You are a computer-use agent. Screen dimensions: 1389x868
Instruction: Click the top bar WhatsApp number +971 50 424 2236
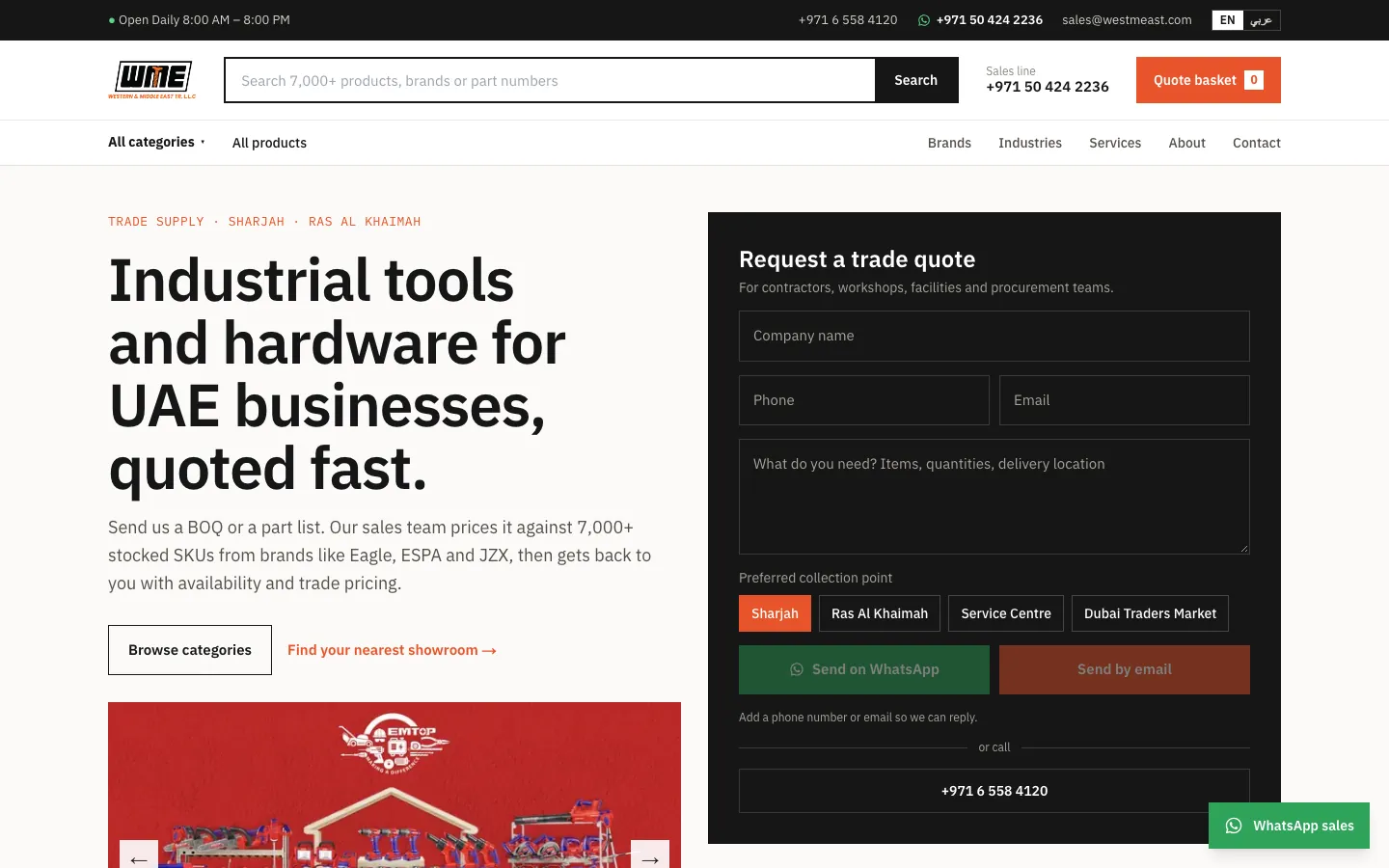click(x=990, y=20)
